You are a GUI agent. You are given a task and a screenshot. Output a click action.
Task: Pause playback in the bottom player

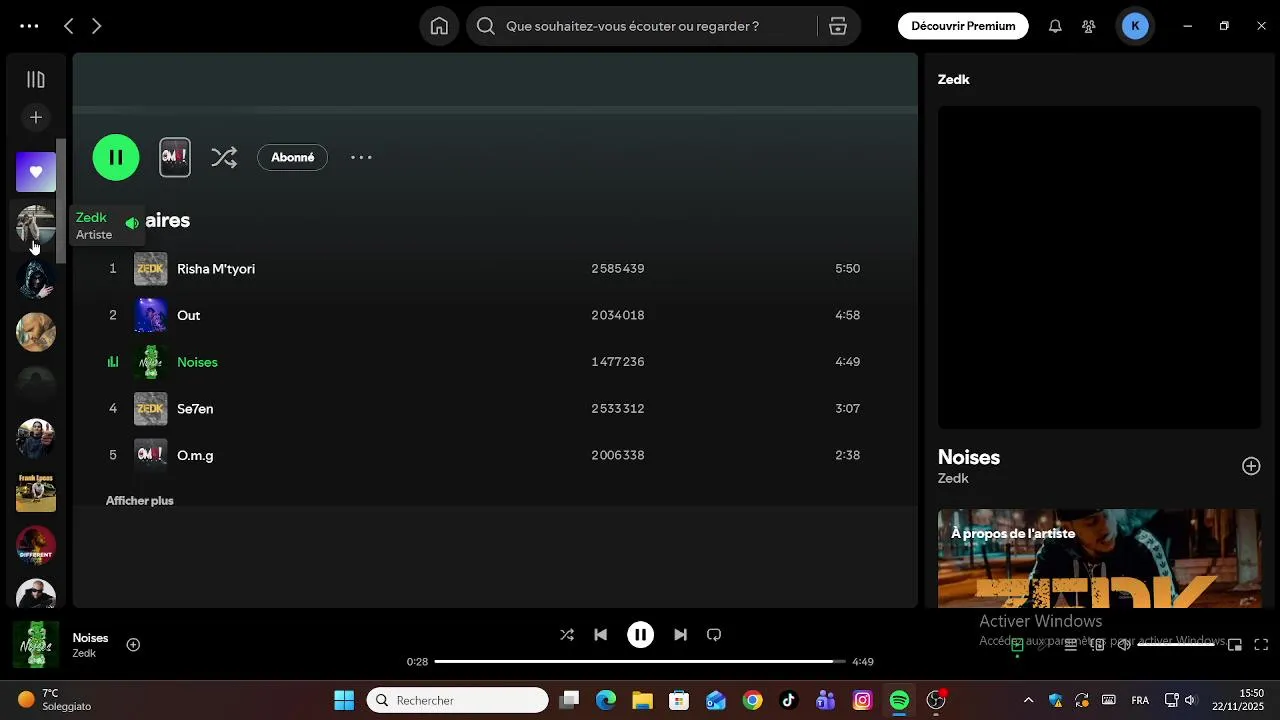(x=640, y=635)
